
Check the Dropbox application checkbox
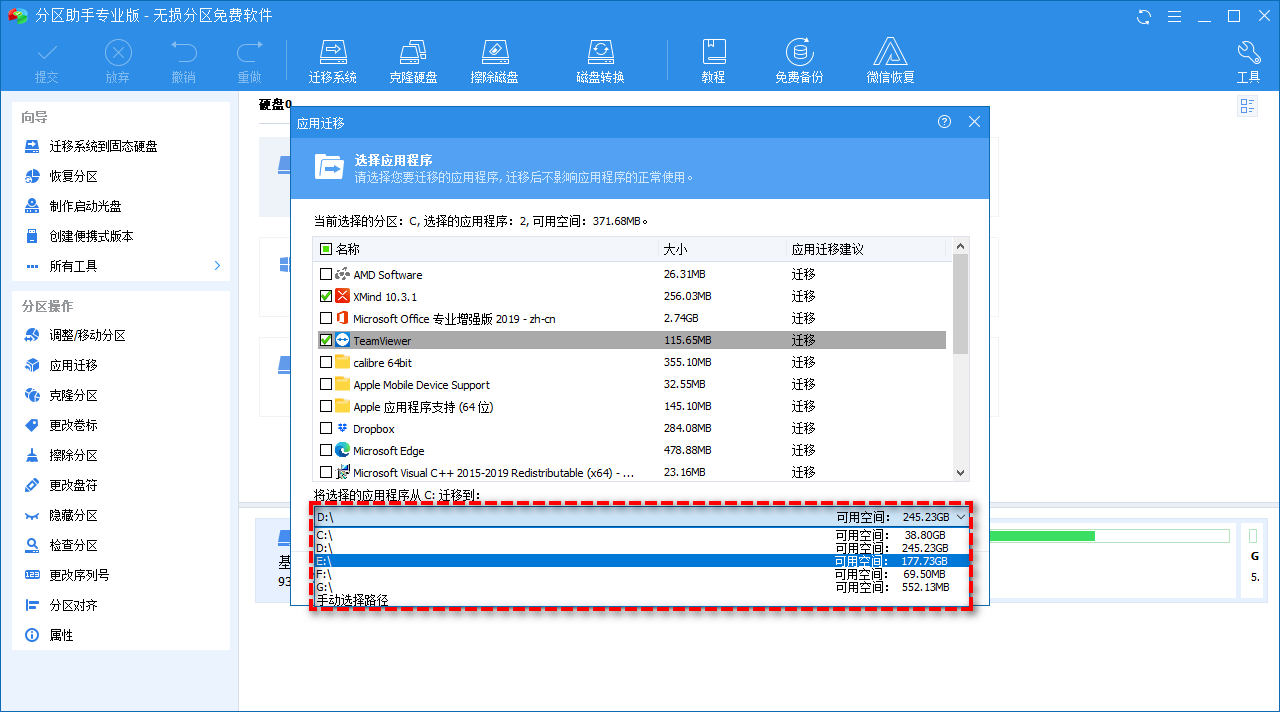coord(326,429)
